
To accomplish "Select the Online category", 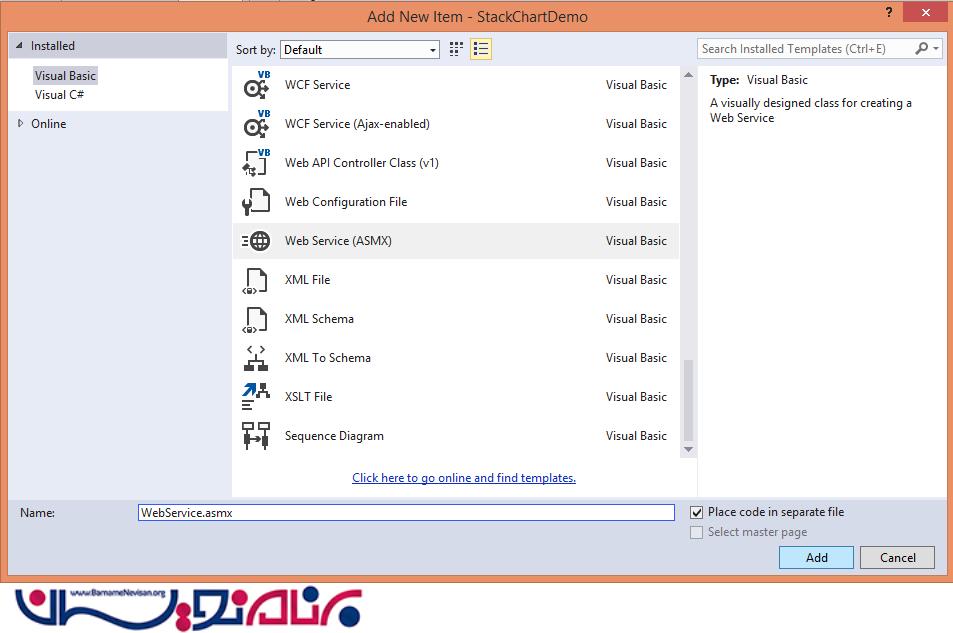I will [49, 123].
